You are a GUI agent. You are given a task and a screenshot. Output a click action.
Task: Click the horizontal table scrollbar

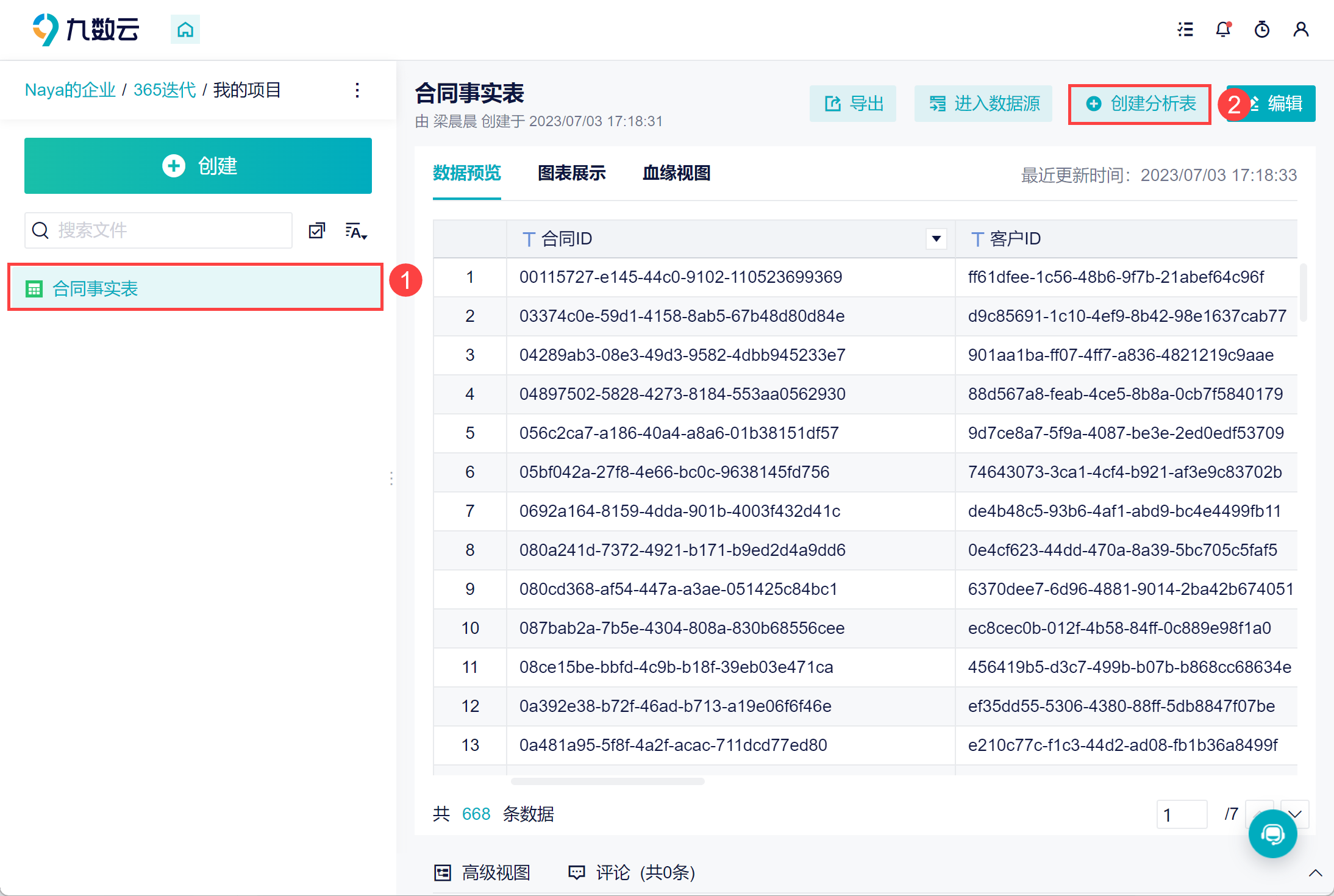[x=607, y=781]
